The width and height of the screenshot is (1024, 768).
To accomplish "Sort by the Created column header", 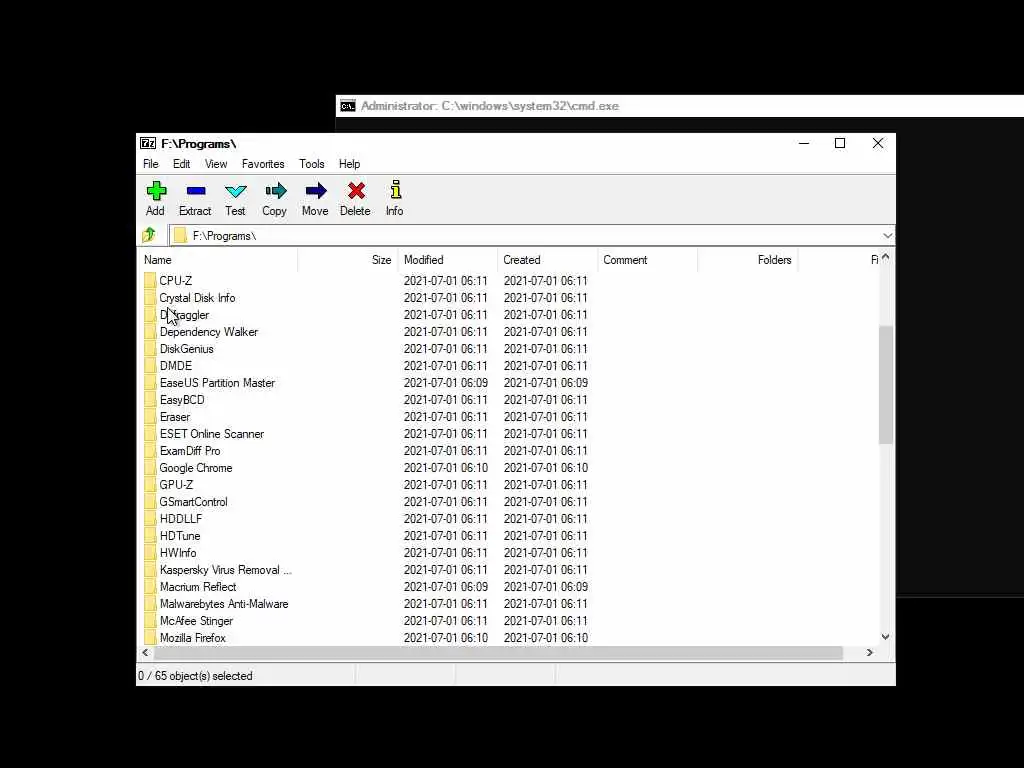I will click(547, 260).
